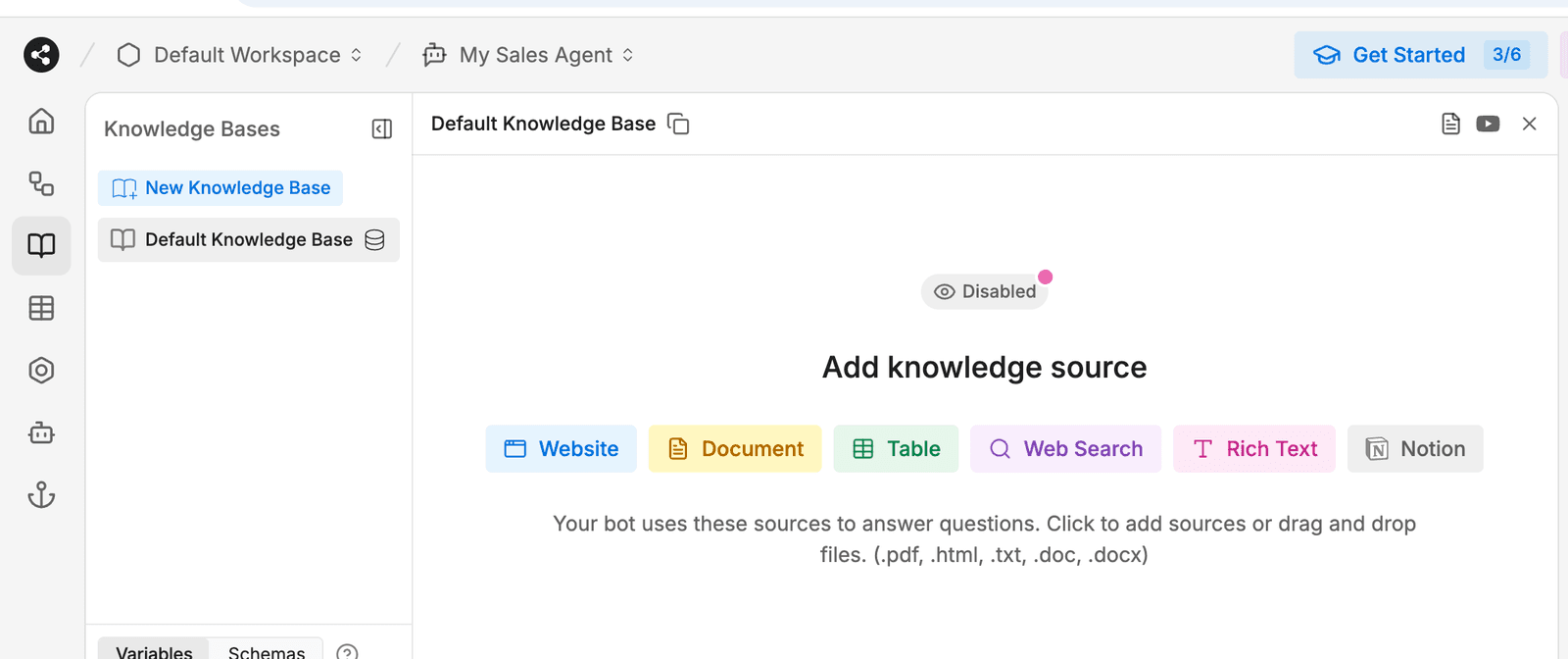Screen dimensions: 1568x659
Task: Add a Website knowledge source
Action: [x=562, y=449]
